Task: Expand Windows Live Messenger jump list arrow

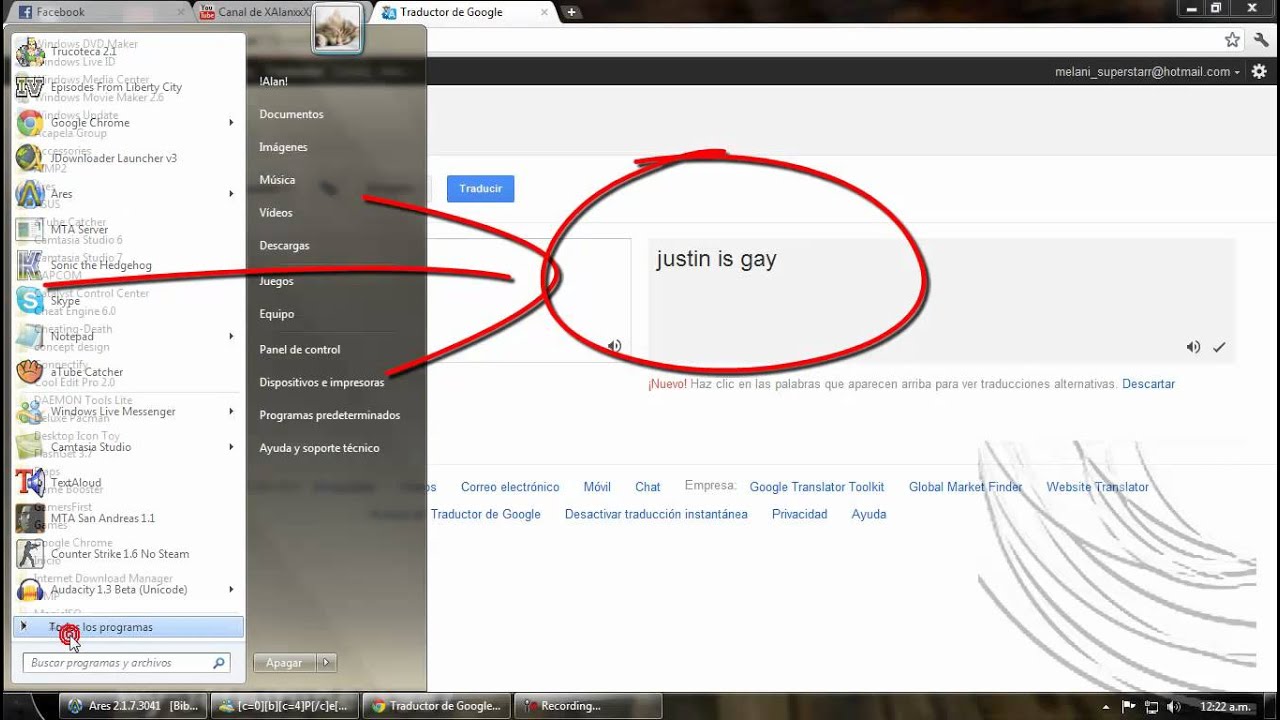Action: [x=231, y=411]
